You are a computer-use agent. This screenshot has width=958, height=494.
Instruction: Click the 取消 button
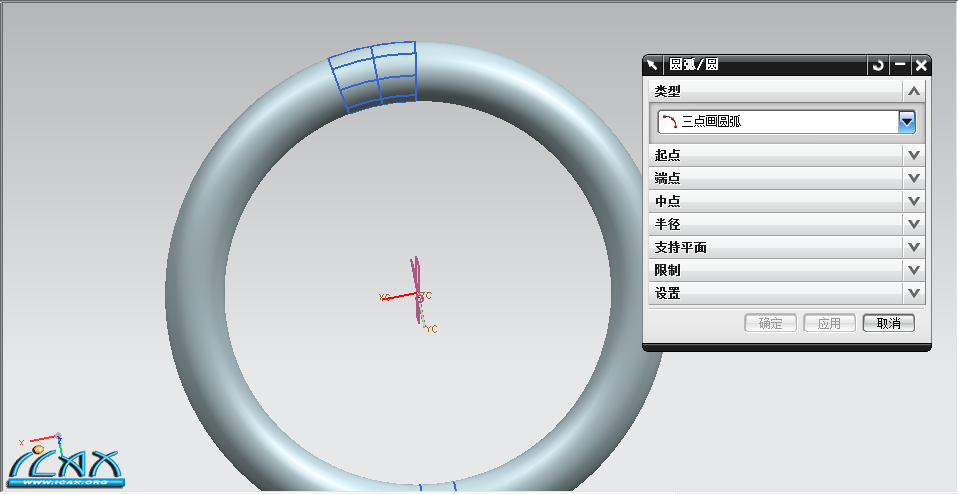pos(888,323)
